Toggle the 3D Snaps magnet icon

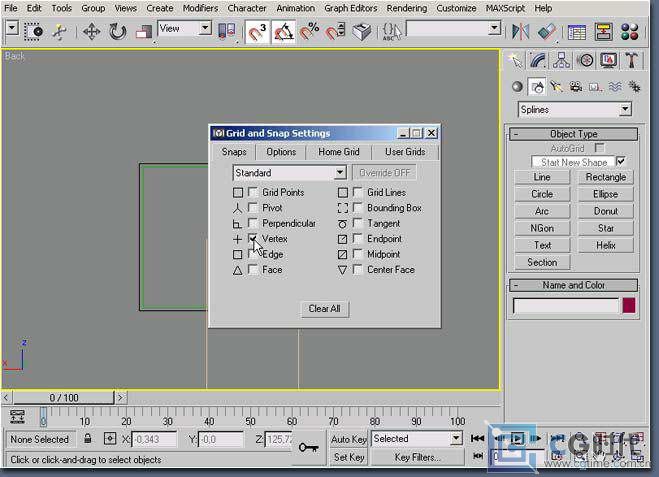click(x=256, y=32)
